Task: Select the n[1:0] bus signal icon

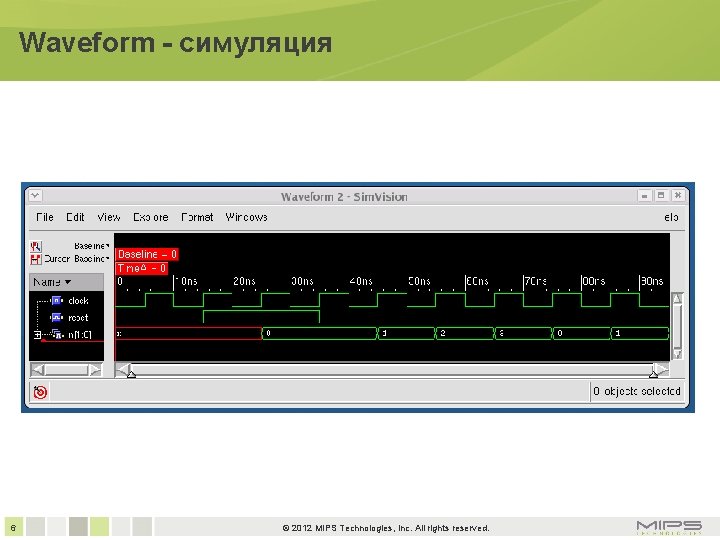Action: tap(57, 334)
